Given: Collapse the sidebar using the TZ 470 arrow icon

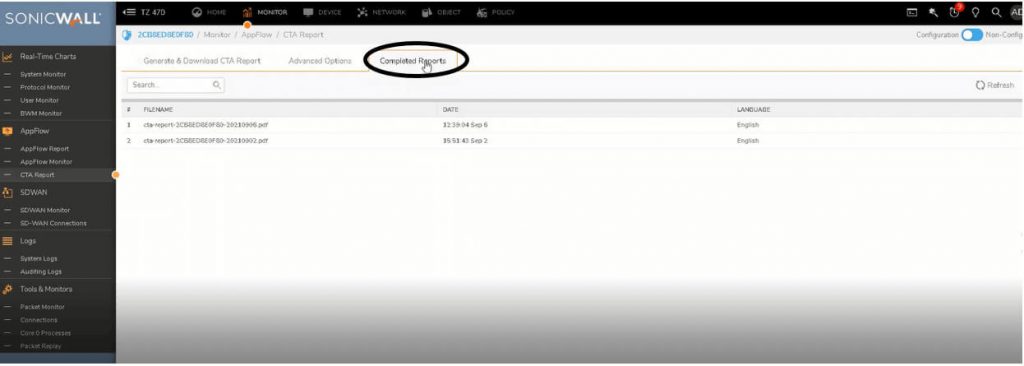Looking at the screenshot, I should (x=129, y=12).
